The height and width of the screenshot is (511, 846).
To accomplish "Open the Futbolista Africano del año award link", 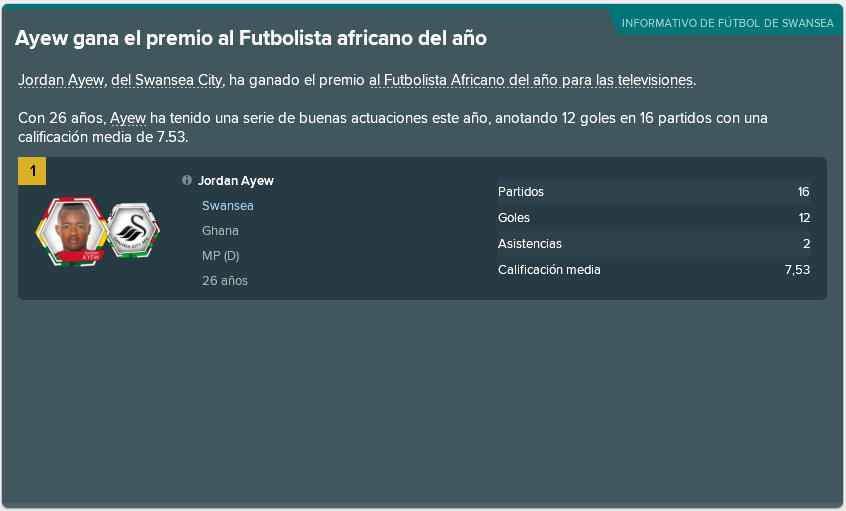I will pyautogui.click(x=531, y=80).
